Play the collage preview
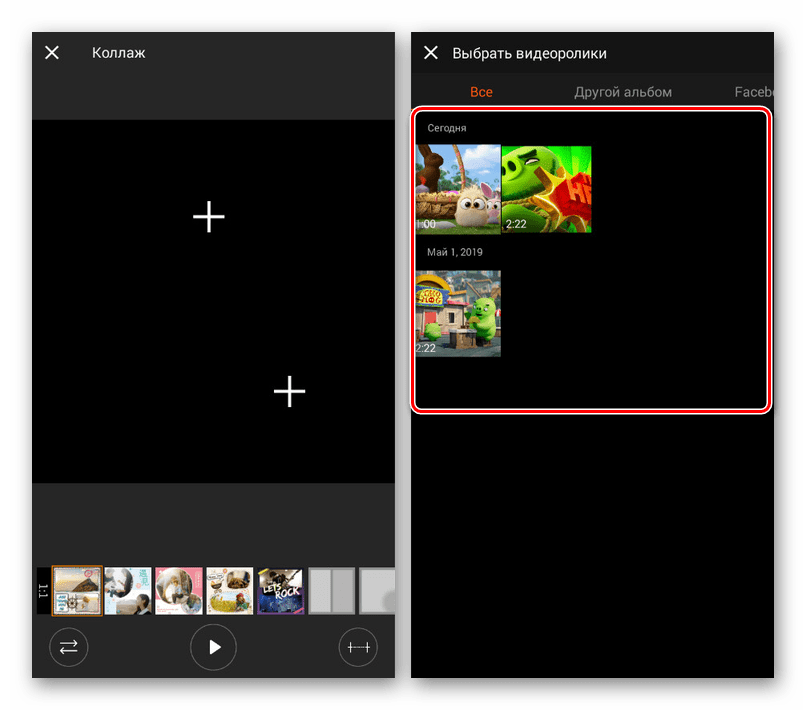Screen dimensions: 806x710 (x=213, y=647)
